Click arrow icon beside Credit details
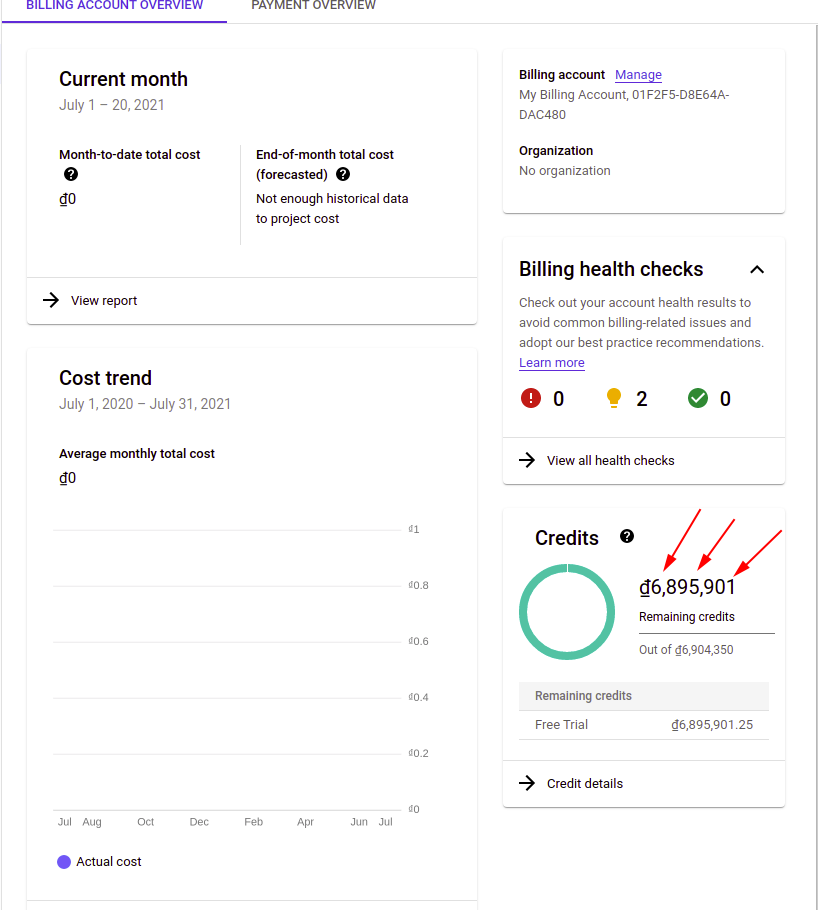The height and width of the screenshot is (910, 818). [x=527, y=783]
